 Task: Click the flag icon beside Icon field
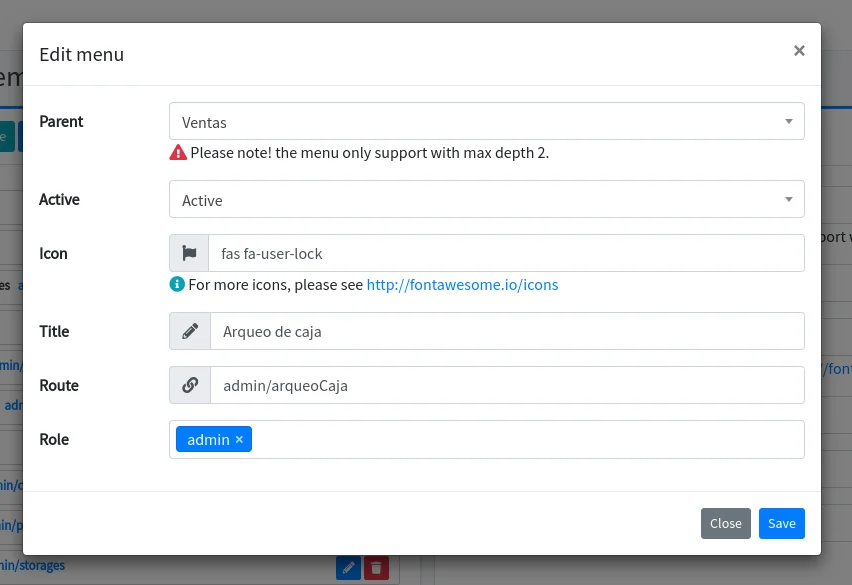(190, 253)
